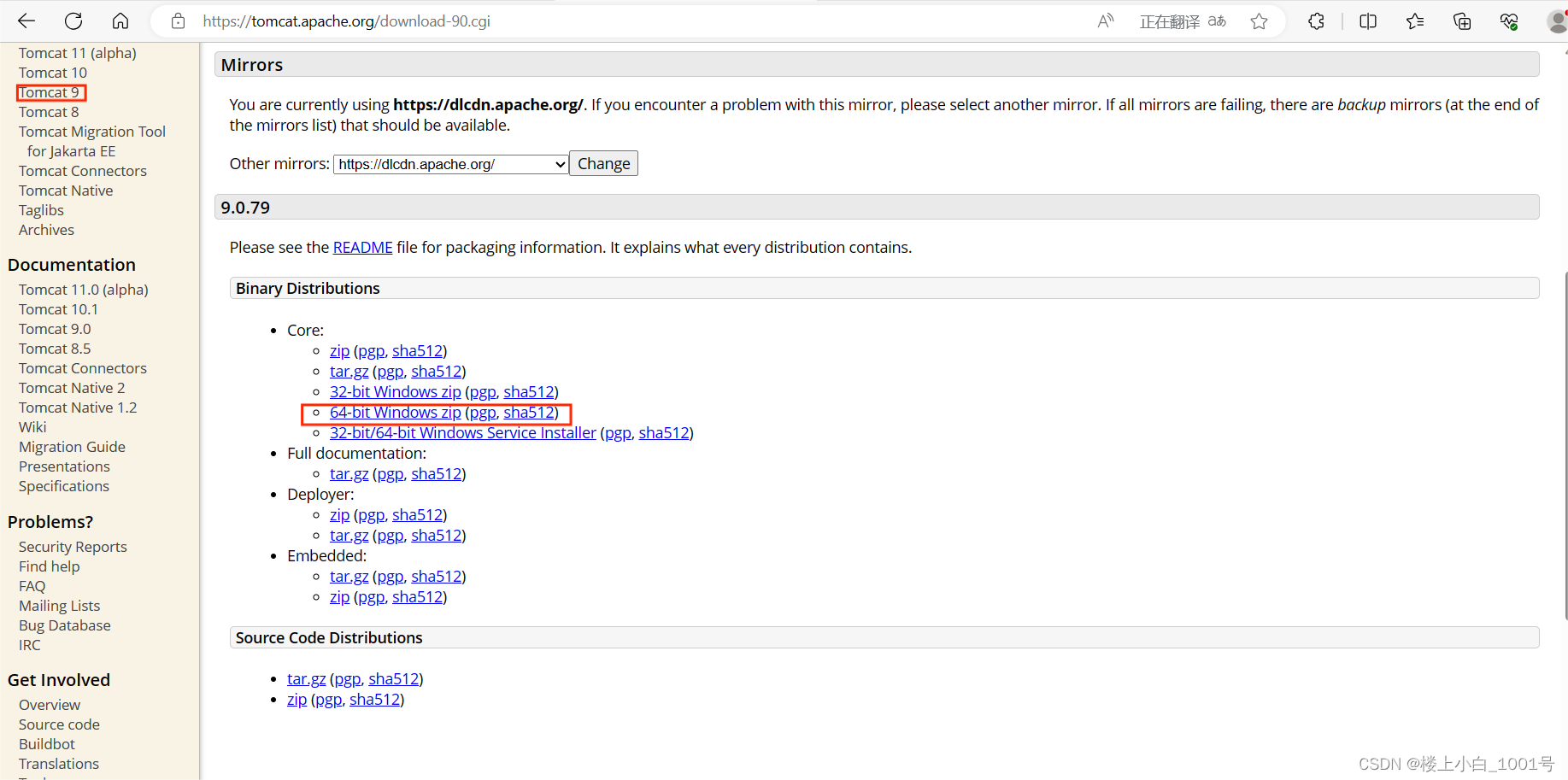The image size is (1568, 780).
Task: Download the source code zip
Action: [x=297, y=700]
